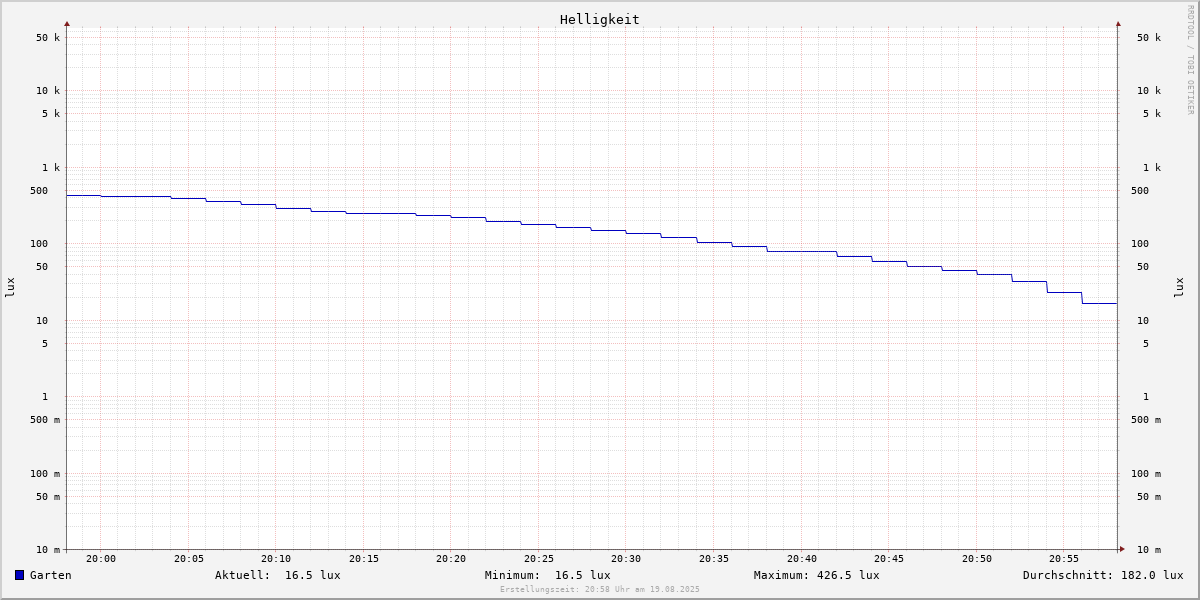Screen dimensions: 1200x600
Task: Click the 20:05 time axis label
Action: (189, 558)
